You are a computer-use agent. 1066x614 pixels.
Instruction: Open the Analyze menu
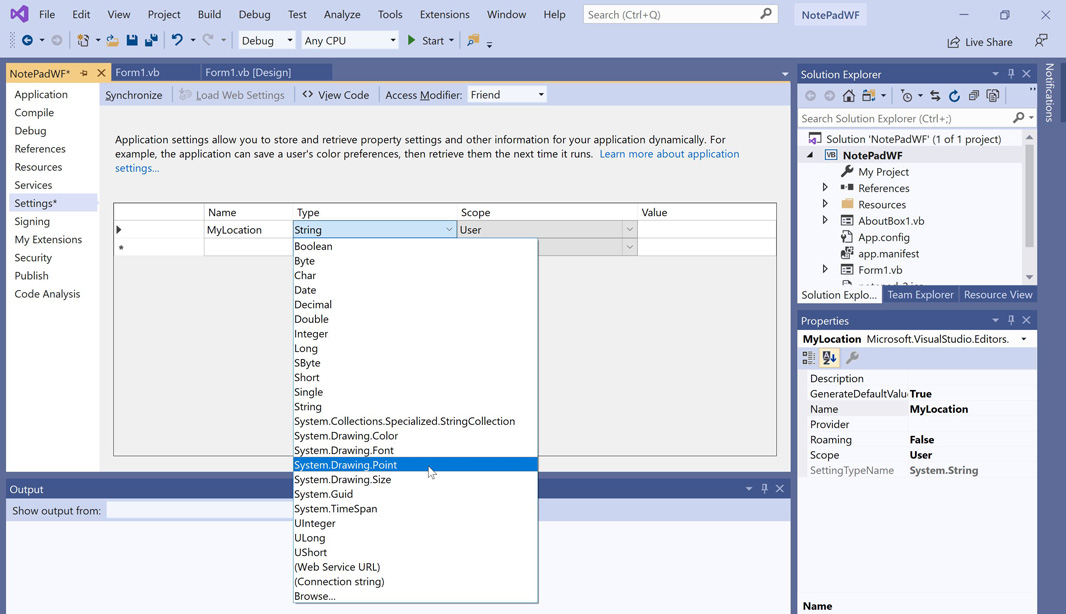(x=341, y=15)
